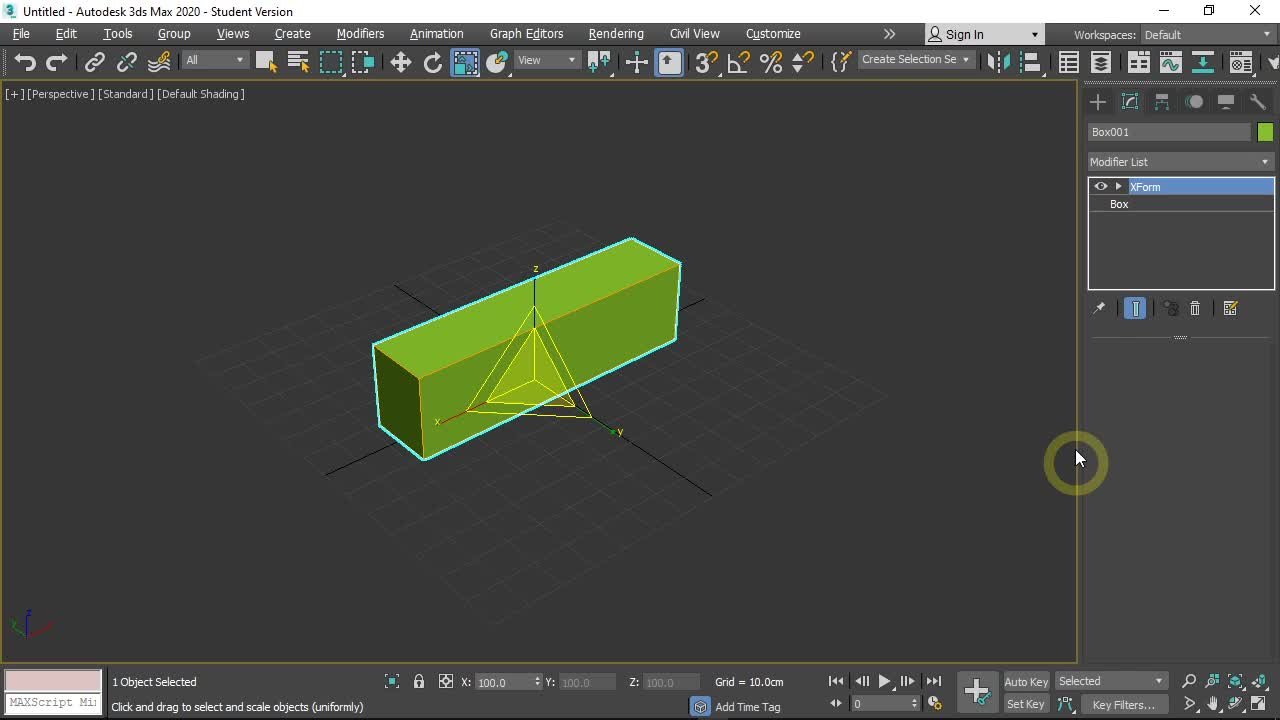
Task: Remove modifier with the trash icon
Action: pos(1194,308)
